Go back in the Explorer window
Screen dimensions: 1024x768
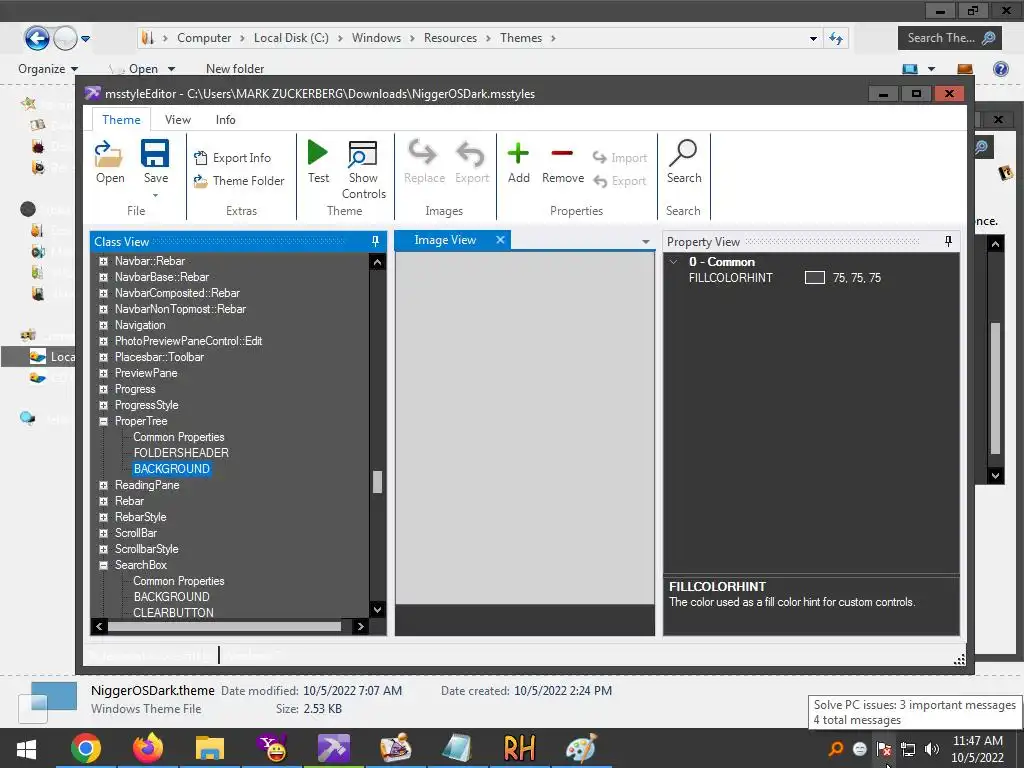tap(37, 38)
